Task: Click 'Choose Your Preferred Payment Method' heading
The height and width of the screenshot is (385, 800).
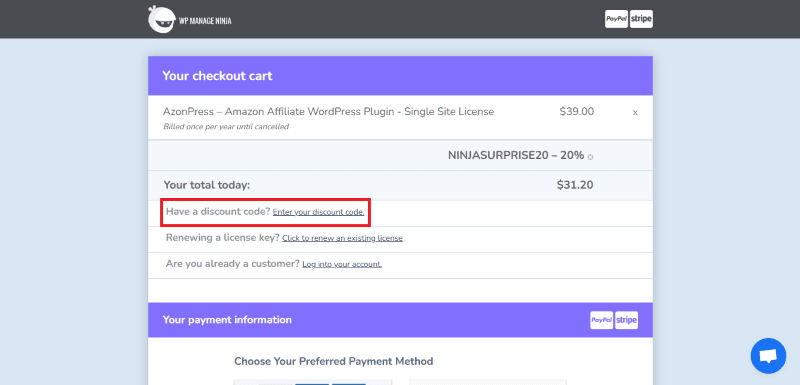Action: click(334, 362)
